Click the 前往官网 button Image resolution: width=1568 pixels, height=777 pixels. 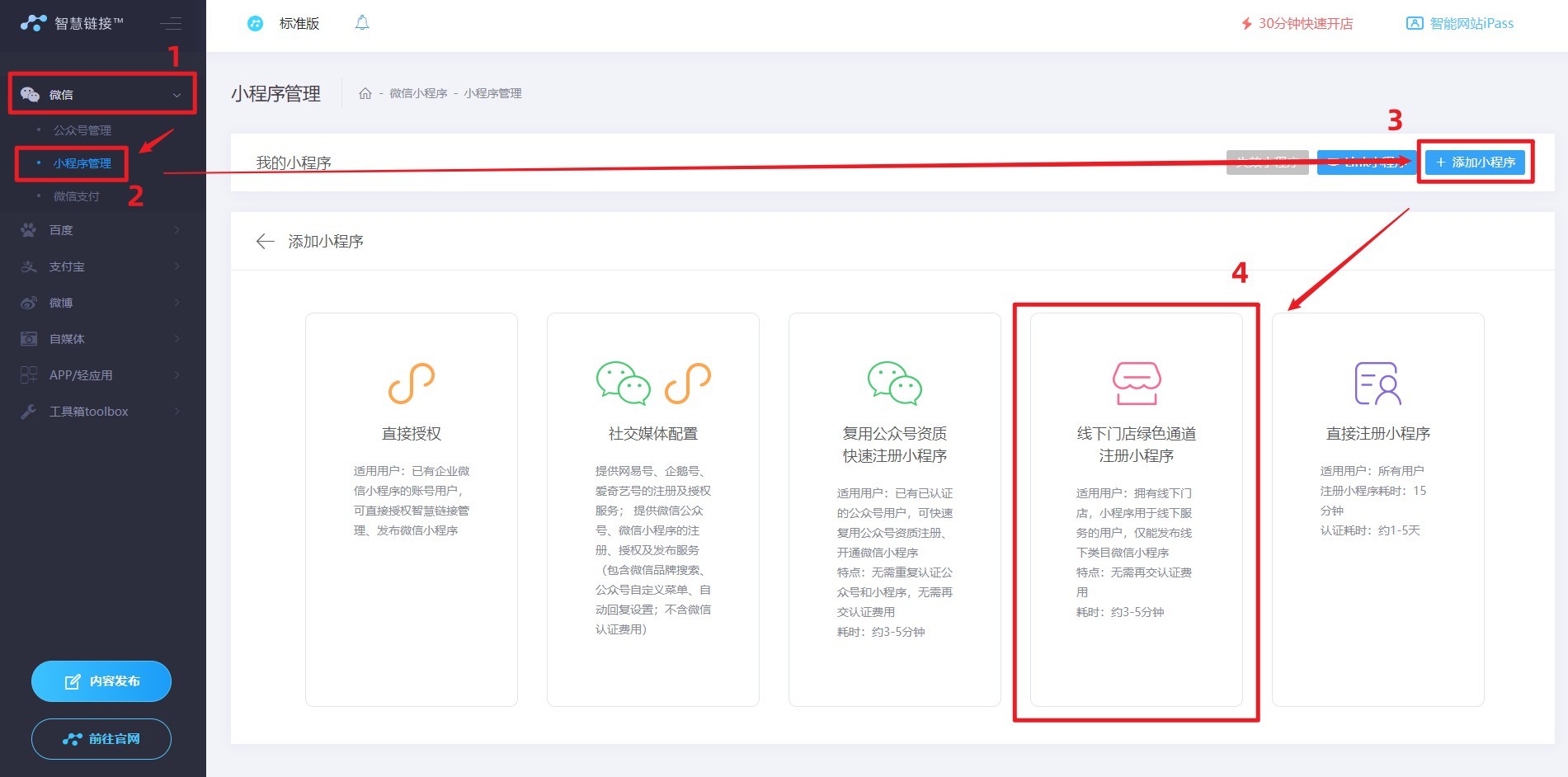pyautogui.click(x=101, y=739)
